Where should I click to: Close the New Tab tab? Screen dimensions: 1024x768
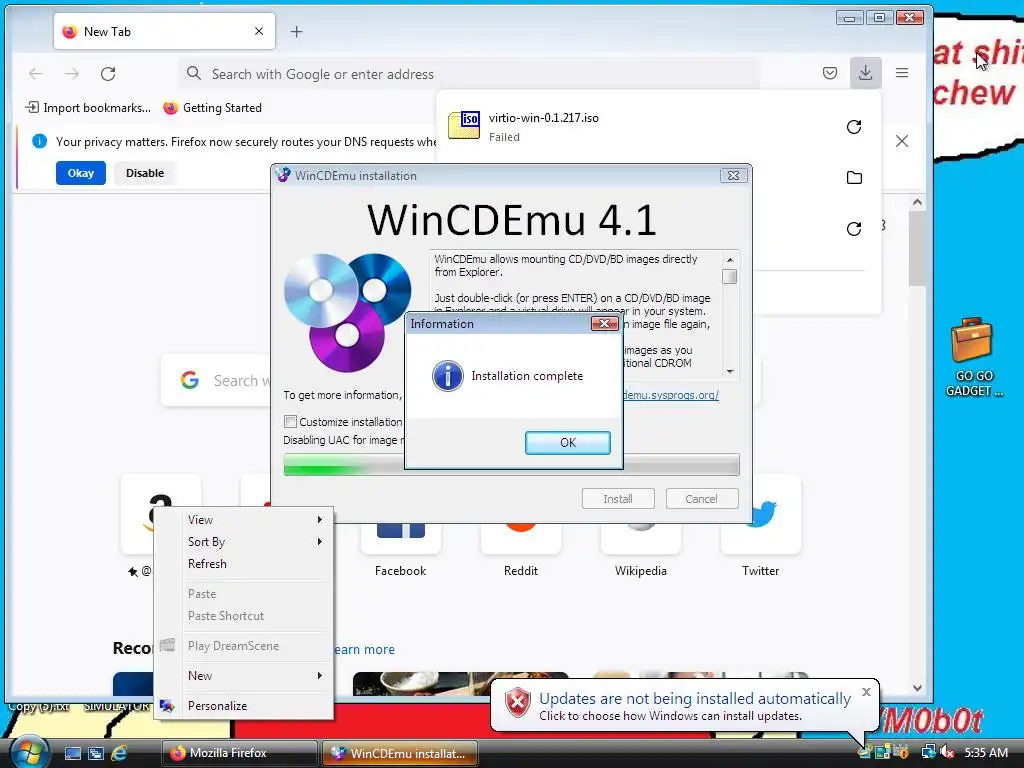(x=259, y=31)
